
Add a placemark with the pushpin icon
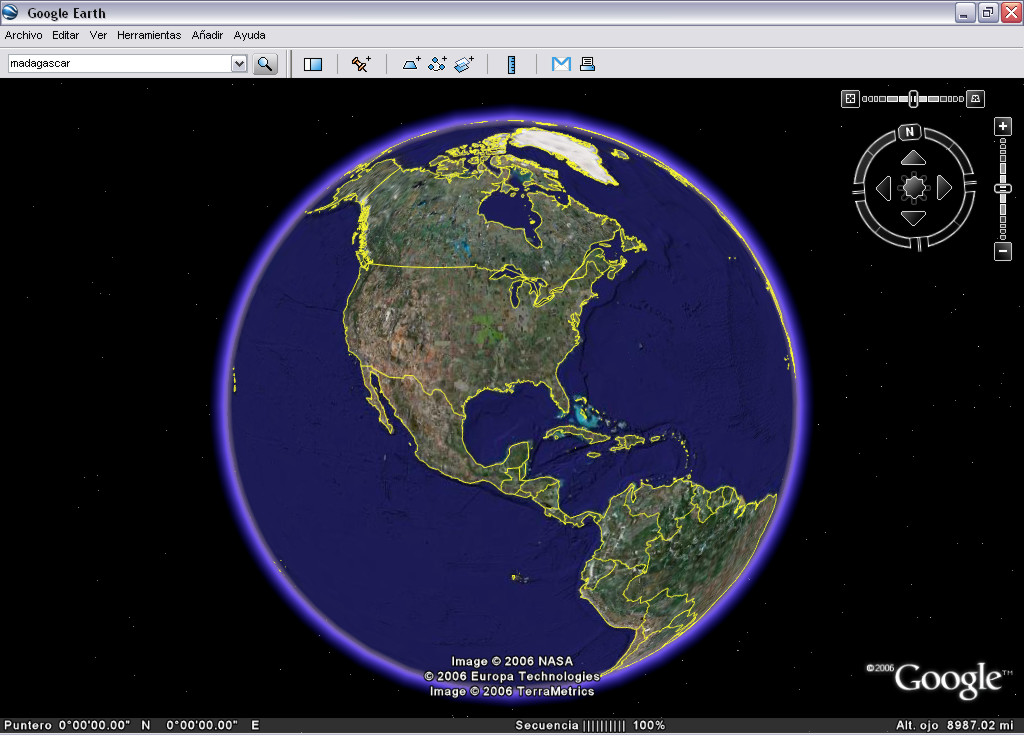361,63
